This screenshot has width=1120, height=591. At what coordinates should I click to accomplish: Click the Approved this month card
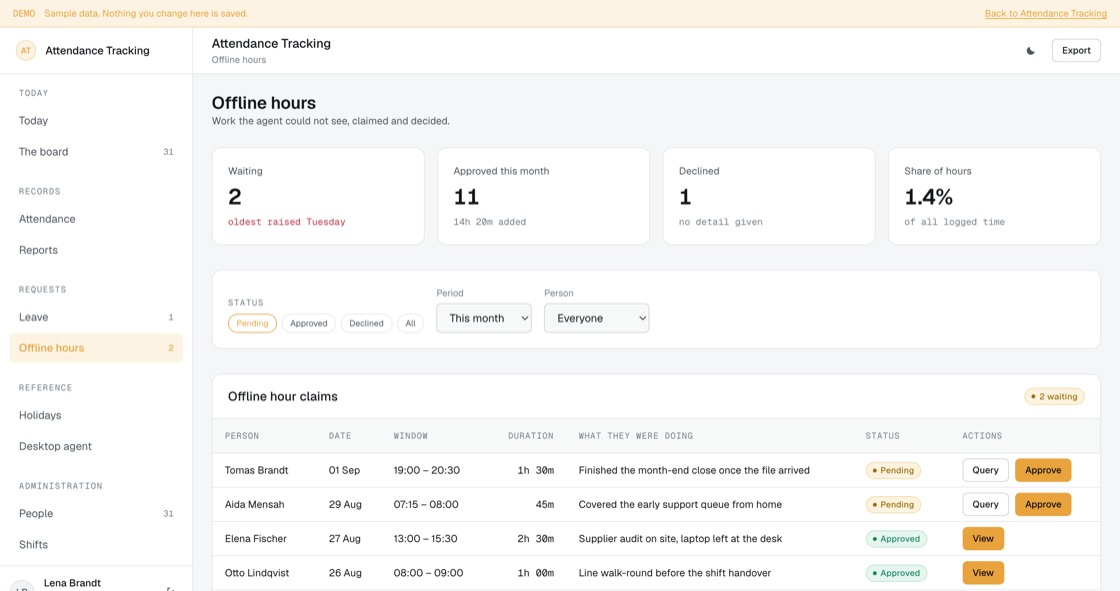544,197
